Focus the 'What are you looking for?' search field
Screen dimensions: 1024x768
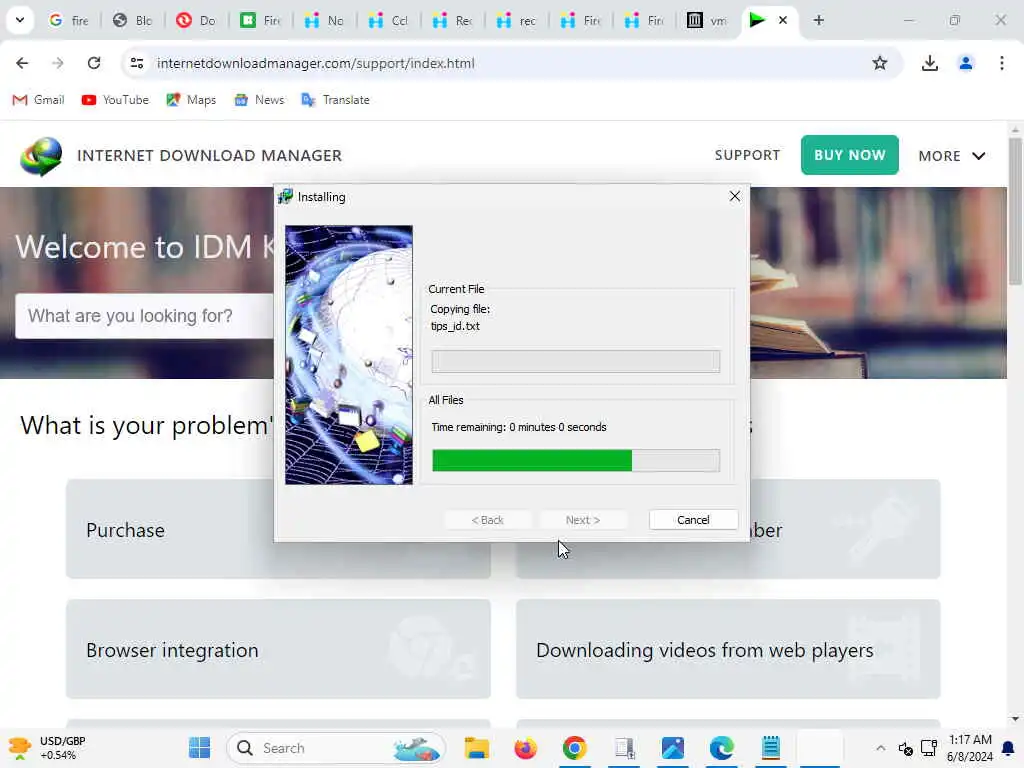(144, 316)
